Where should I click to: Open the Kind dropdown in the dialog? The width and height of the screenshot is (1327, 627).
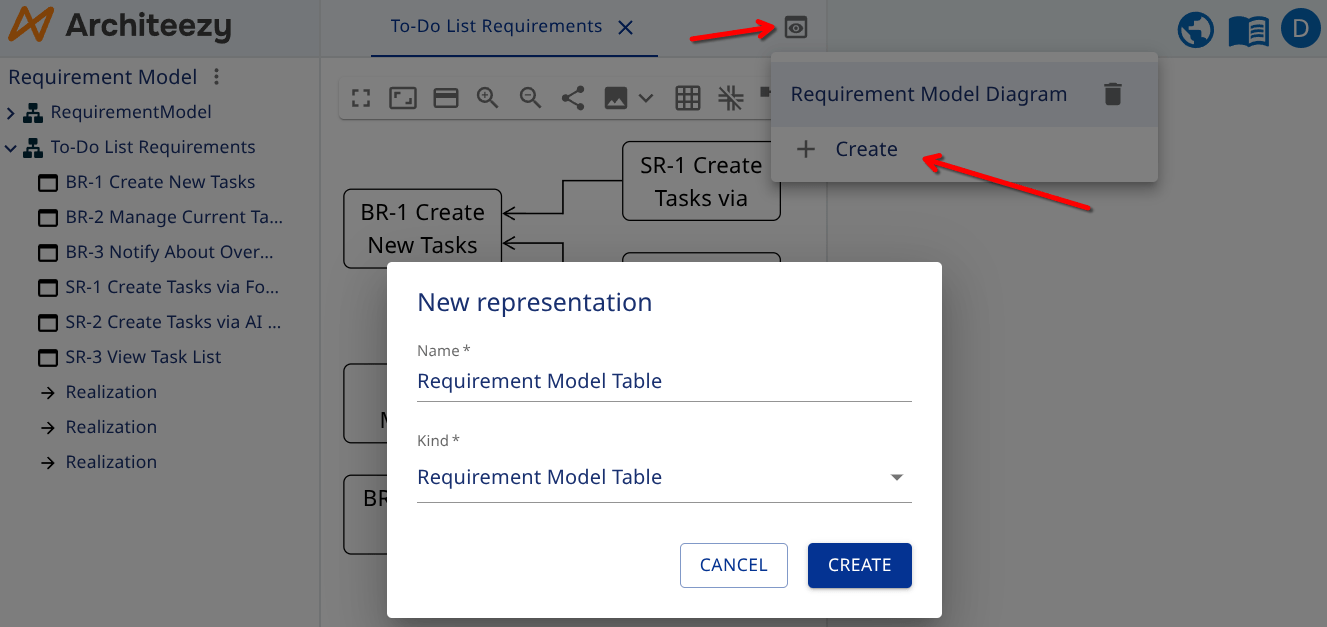[x=895, y=478]
